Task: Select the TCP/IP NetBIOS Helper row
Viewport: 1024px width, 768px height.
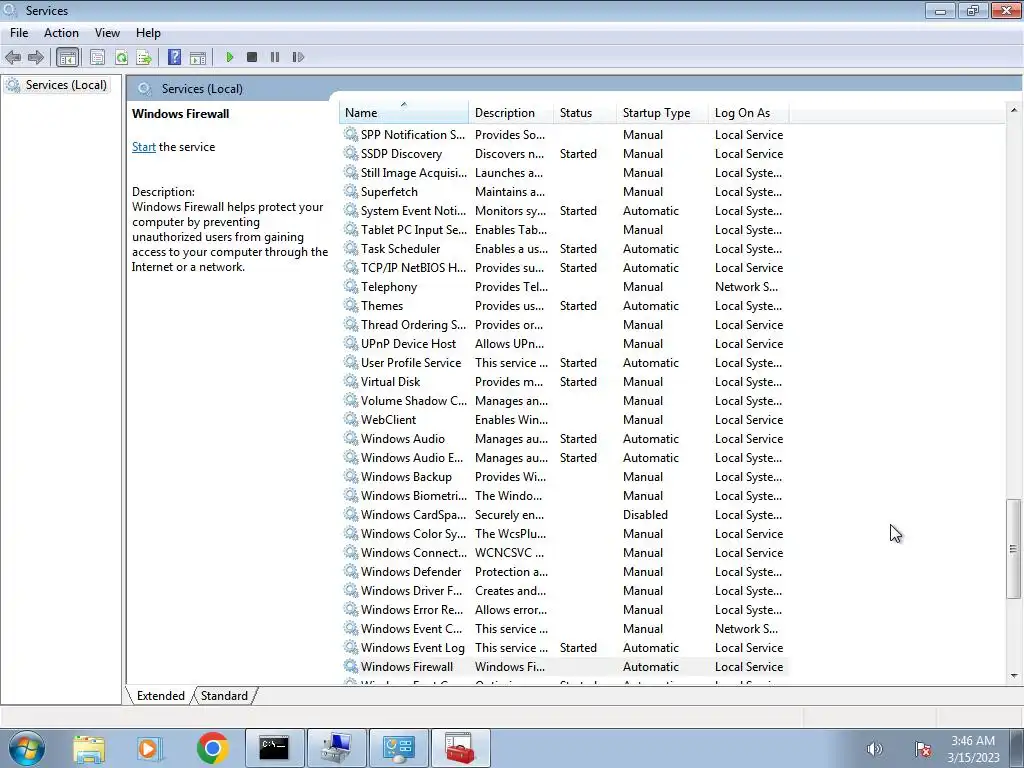Action: pos(564,268)
